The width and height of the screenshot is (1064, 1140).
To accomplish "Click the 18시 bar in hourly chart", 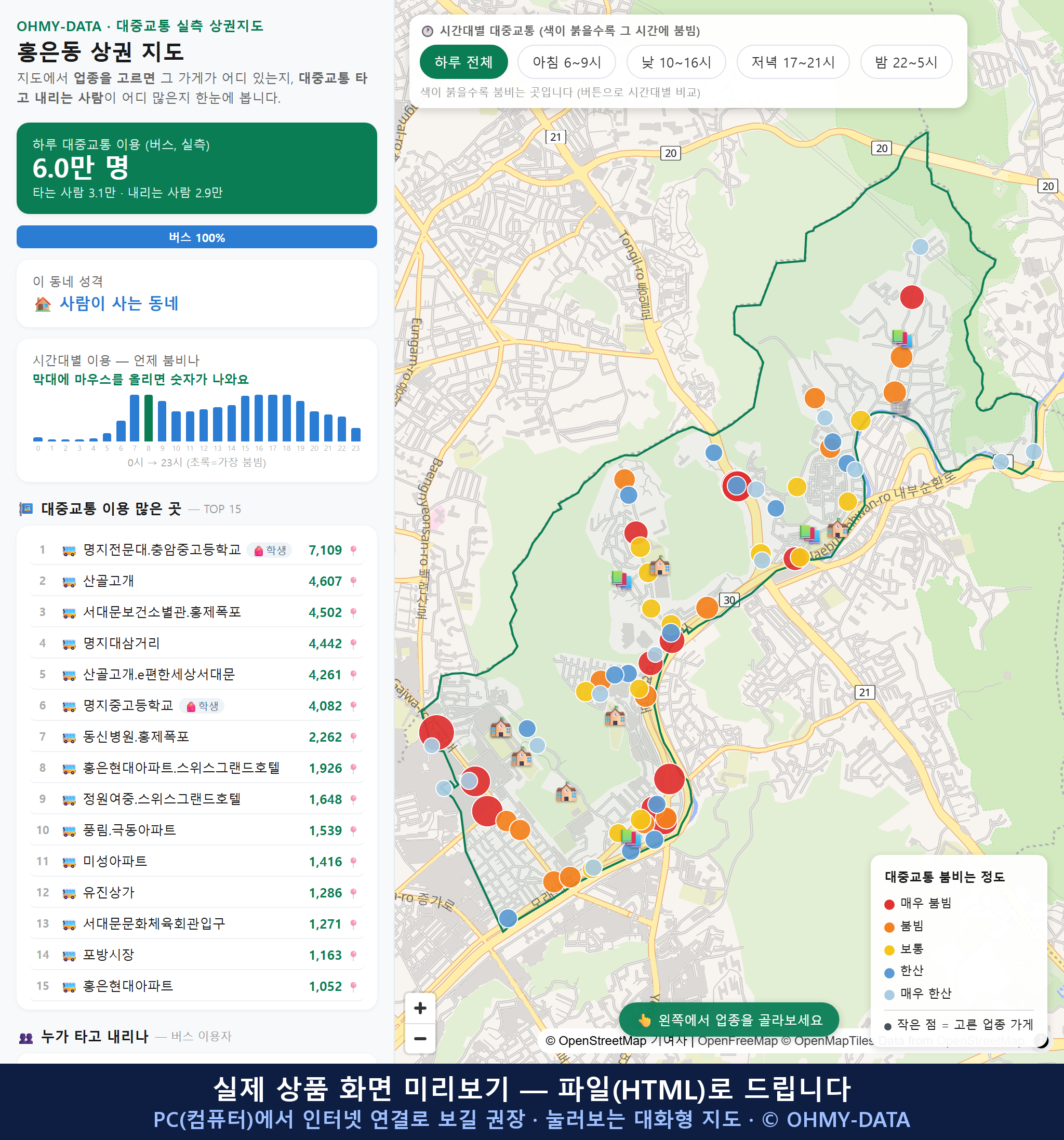I will pyautogui.click(x=287, y=418).
